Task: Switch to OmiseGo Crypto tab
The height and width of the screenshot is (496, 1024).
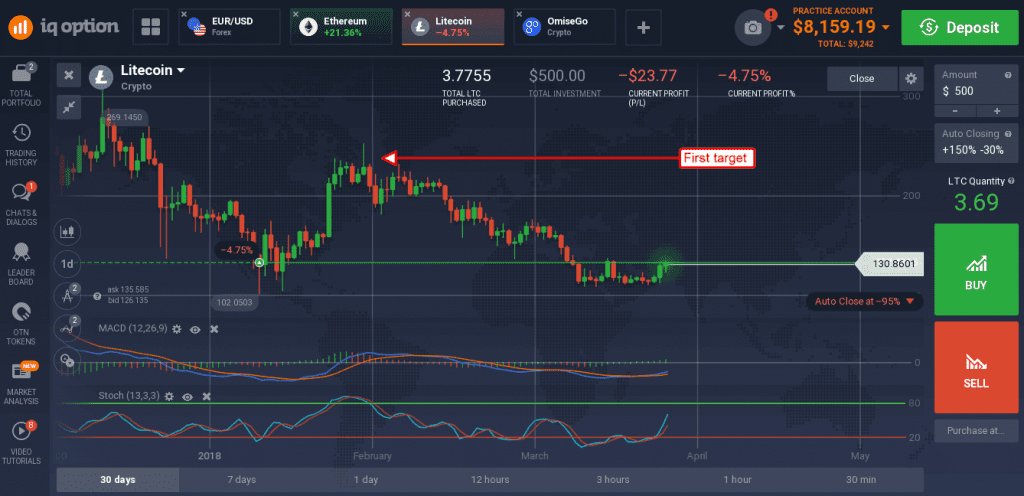Action: tap(564, 27)
